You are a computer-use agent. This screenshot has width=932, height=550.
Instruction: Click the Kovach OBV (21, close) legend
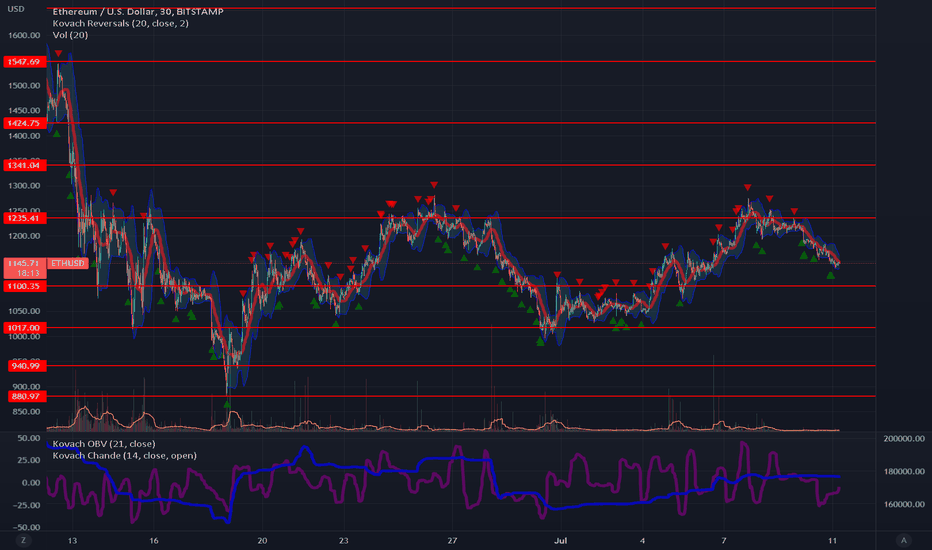coord(104,444)
